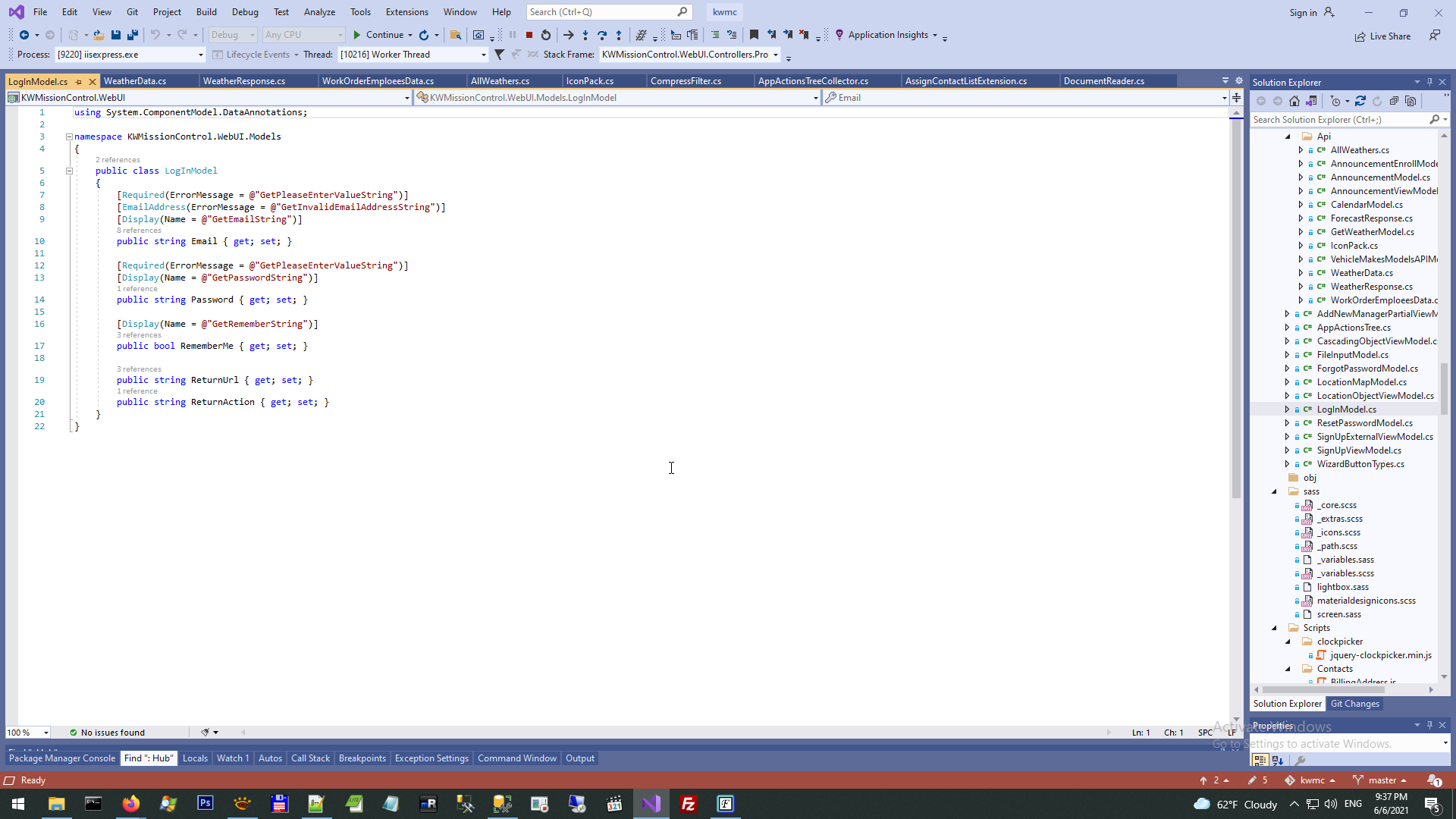1456x819 pixels.
Task: Click Collapse All in Solution Explorer
Action: point(1394,101)
